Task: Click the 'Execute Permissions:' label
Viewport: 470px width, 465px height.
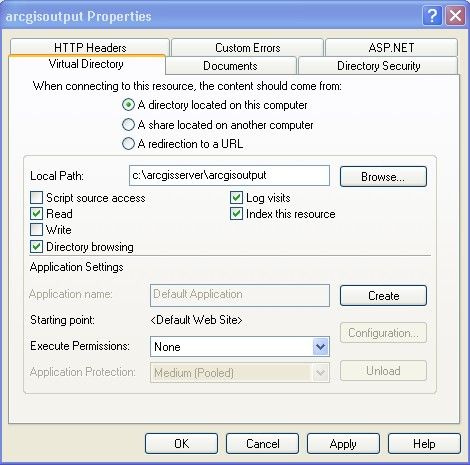Action: 80,346
